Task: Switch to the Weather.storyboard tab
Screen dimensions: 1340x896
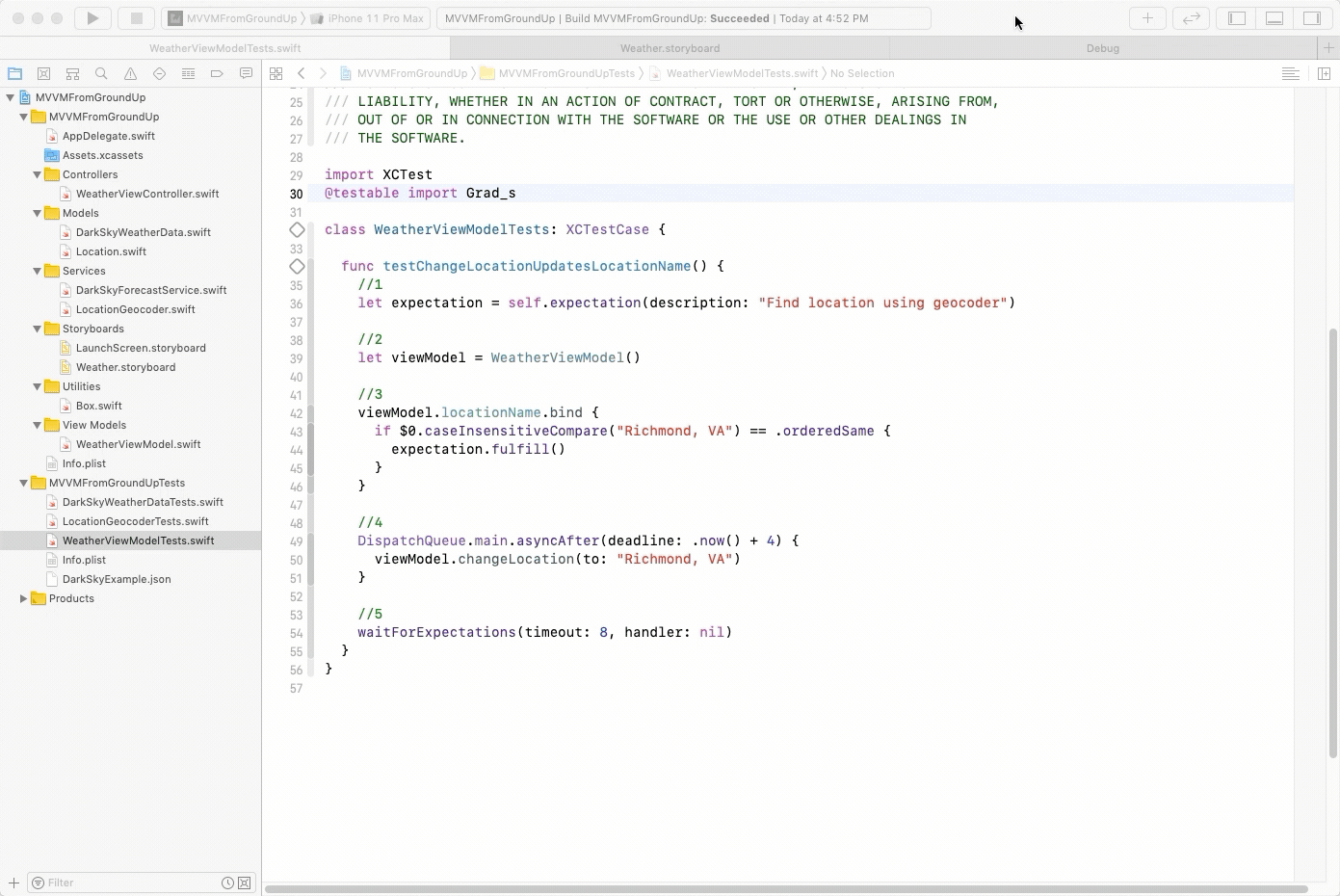Action: (670, 48)
